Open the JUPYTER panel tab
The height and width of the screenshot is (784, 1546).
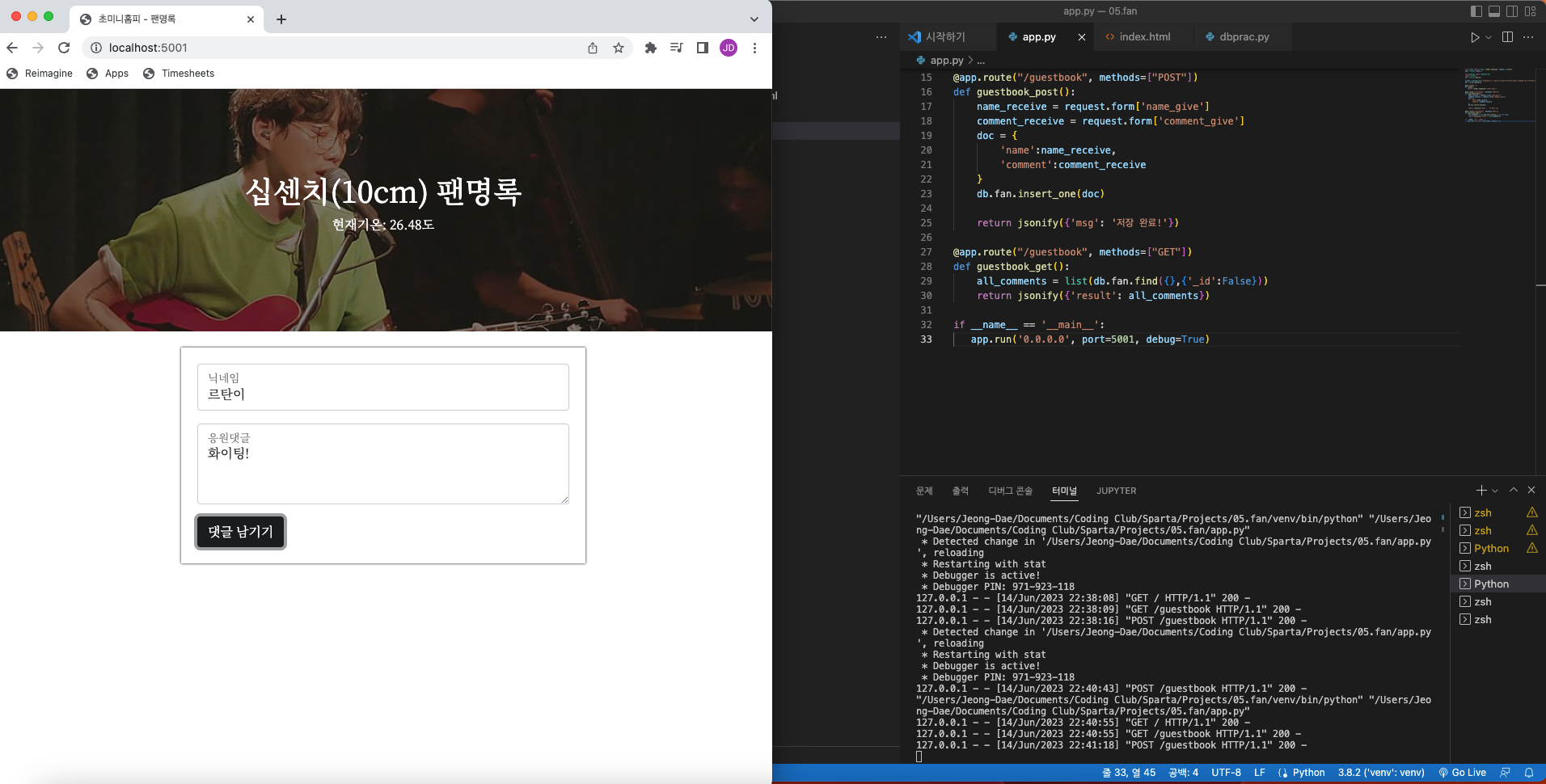point(1117,491)
